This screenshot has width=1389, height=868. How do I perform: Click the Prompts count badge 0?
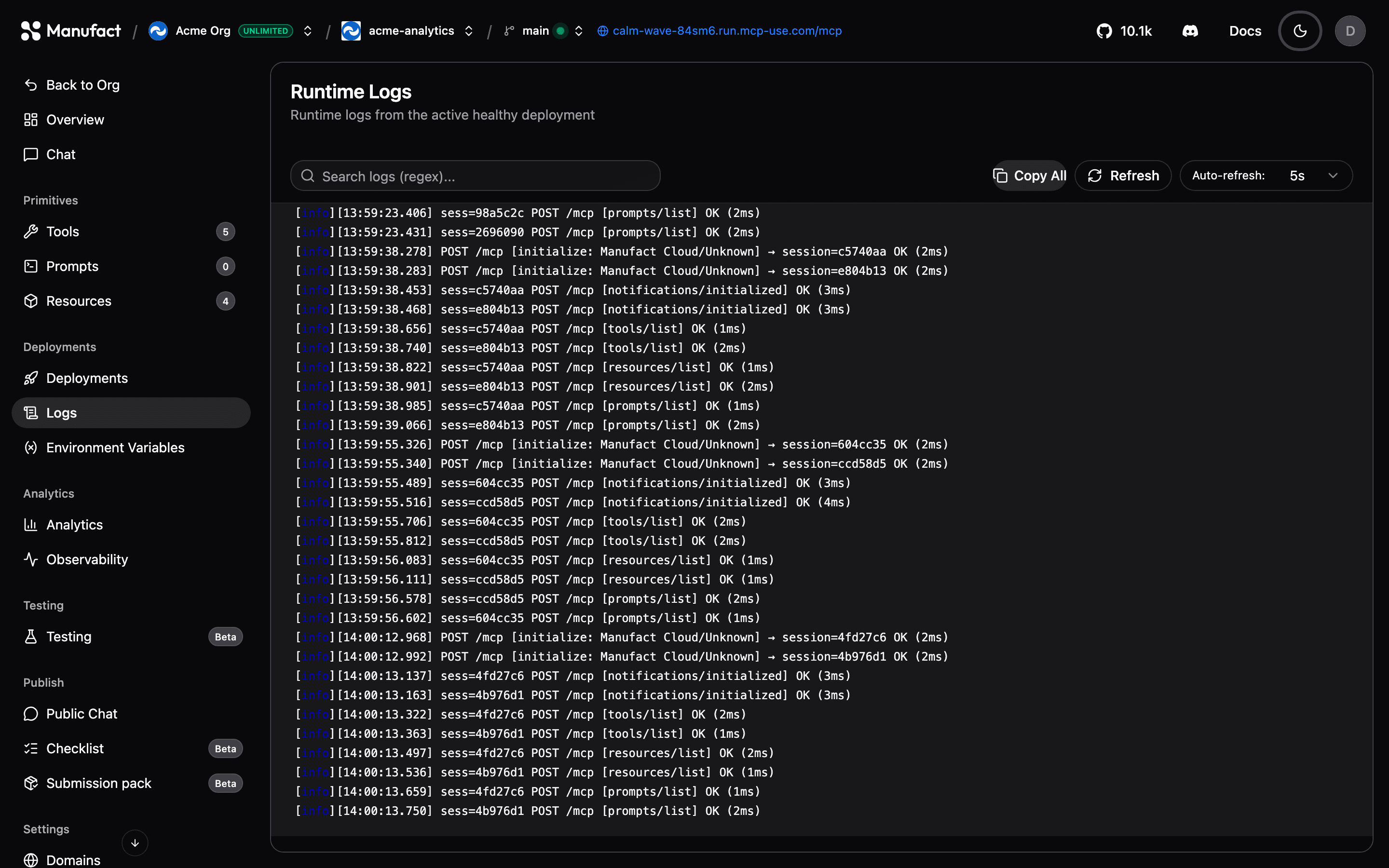(x=226, y=266)
